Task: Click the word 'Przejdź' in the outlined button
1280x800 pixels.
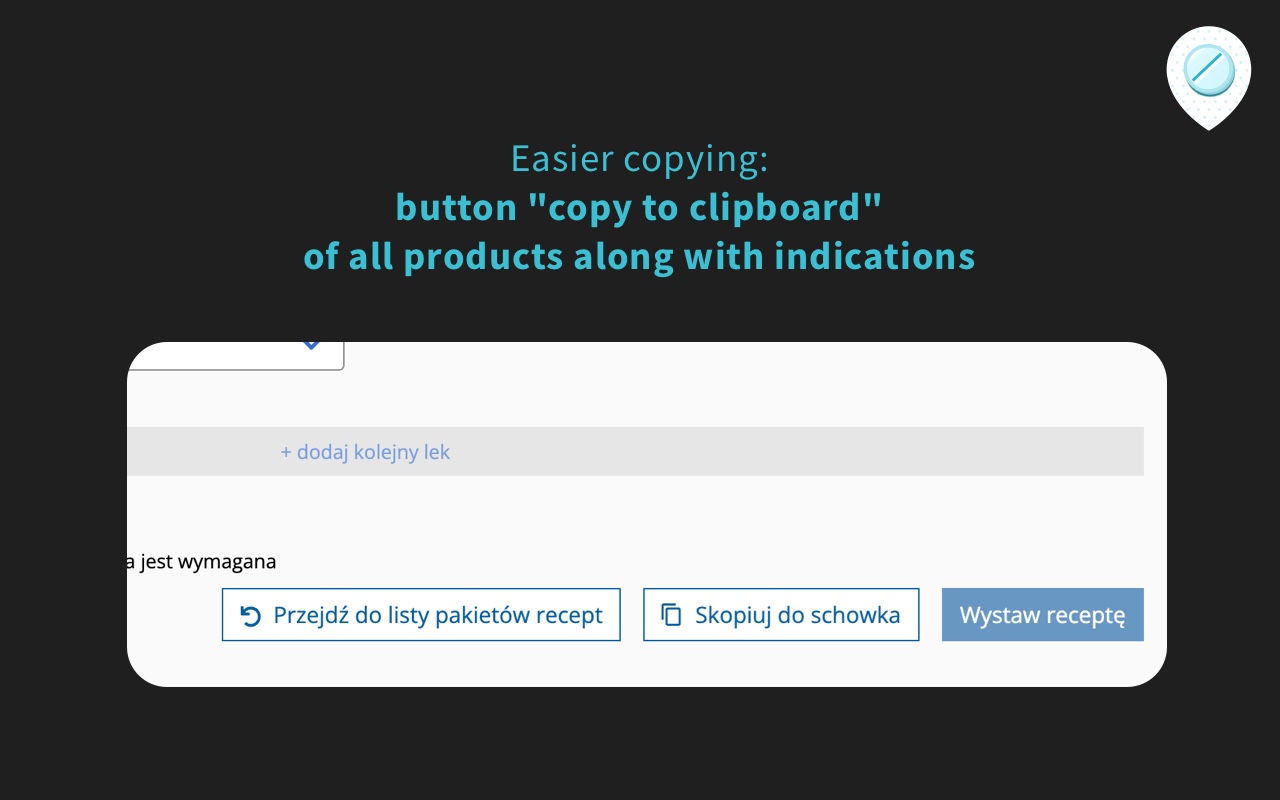Action: coord(311,615)
